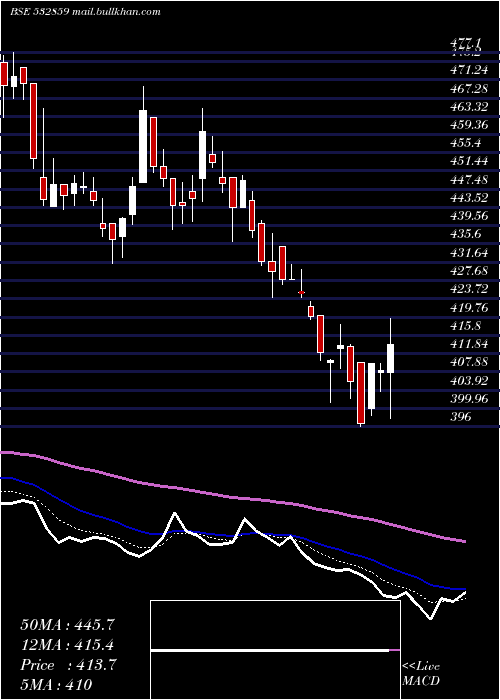Select the 415.8 price axis label
This screenshot has width=500, height=700.
coord(466,326)
